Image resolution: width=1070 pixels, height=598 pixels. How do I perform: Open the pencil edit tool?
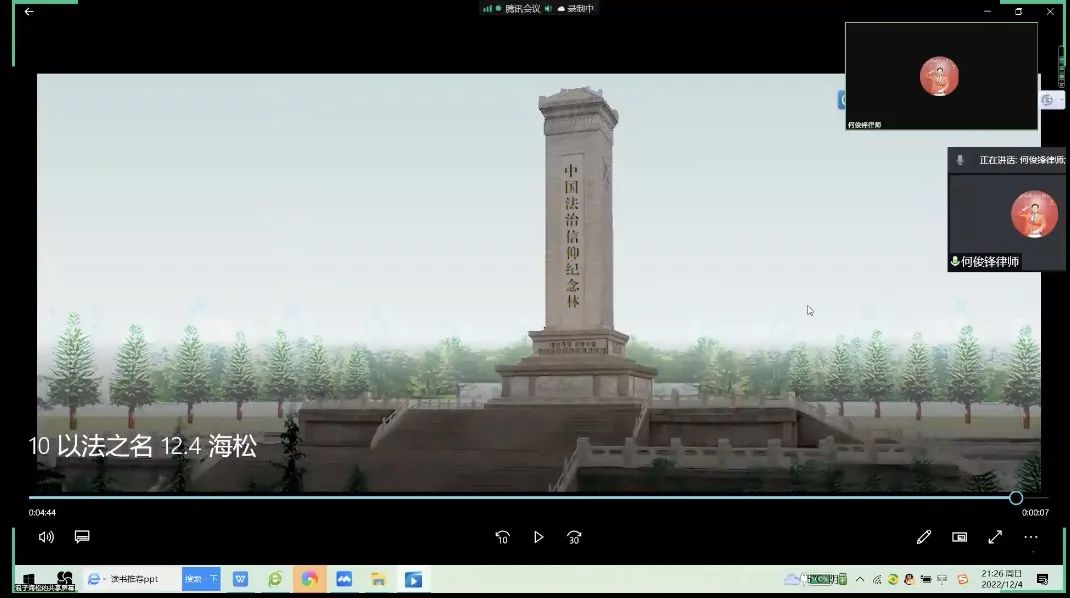click(x=924, y=537)
